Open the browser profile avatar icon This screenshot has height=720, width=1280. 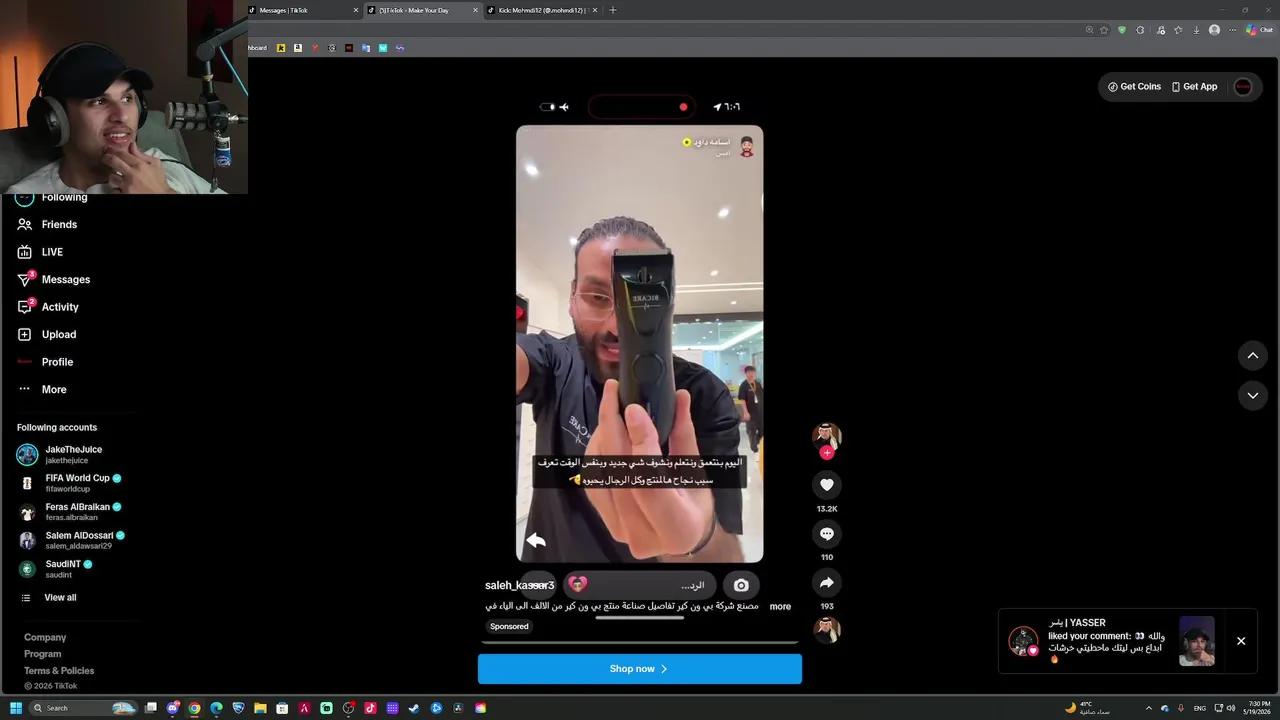point(1214,30)
